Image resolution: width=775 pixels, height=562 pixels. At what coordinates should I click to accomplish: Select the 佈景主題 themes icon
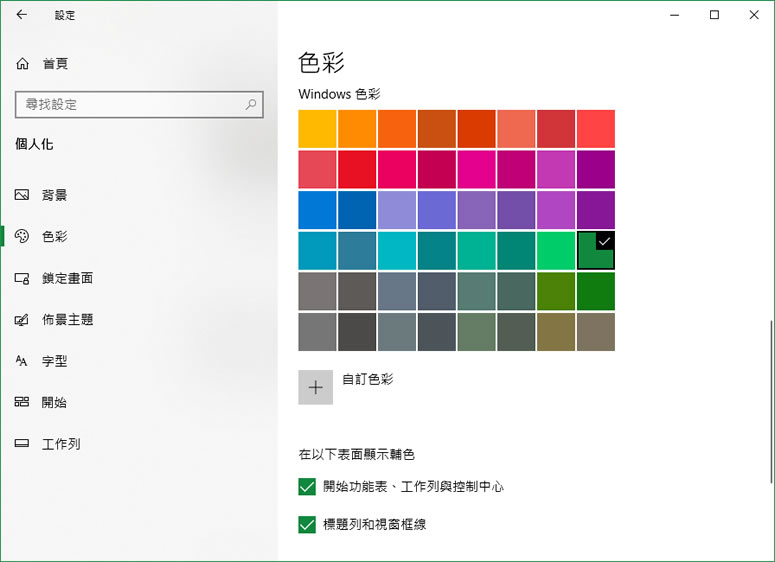coord(22,320)
